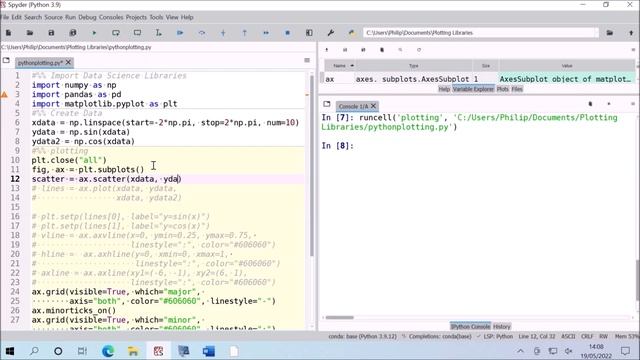The image size is (640, 360).
Task: Sort variables by the Name column
Action: click(340, 66)
